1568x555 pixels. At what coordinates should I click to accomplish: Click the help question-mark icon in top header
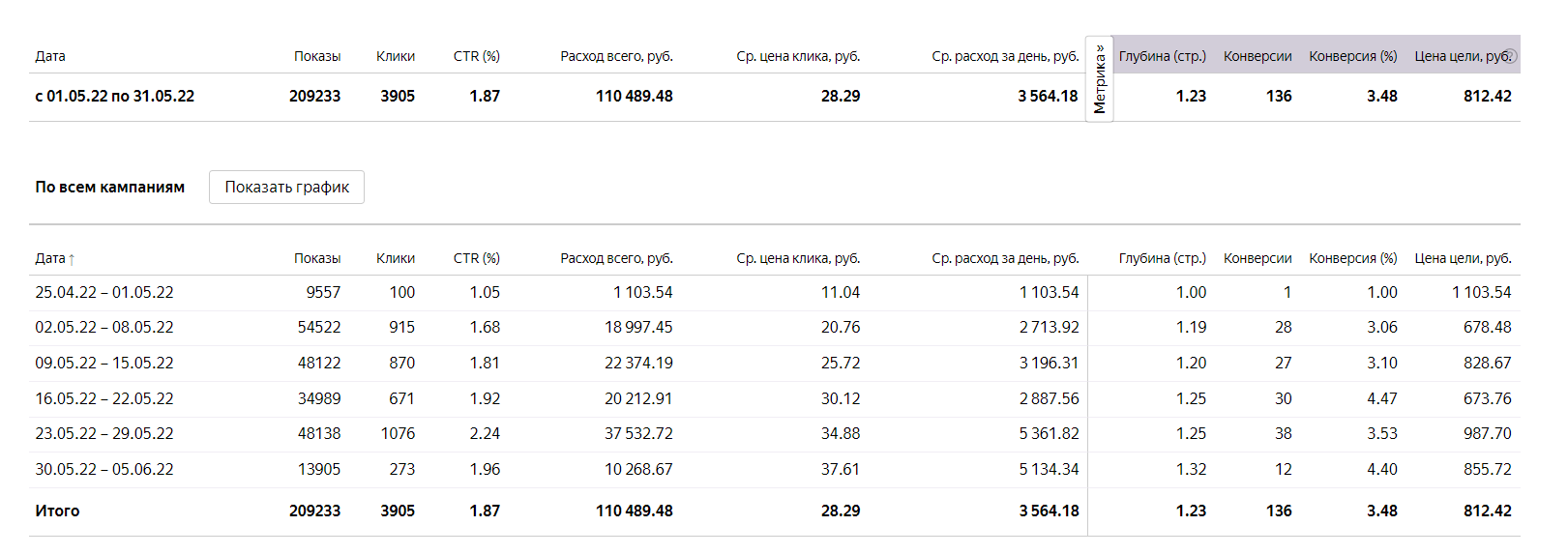point(1510,56)
